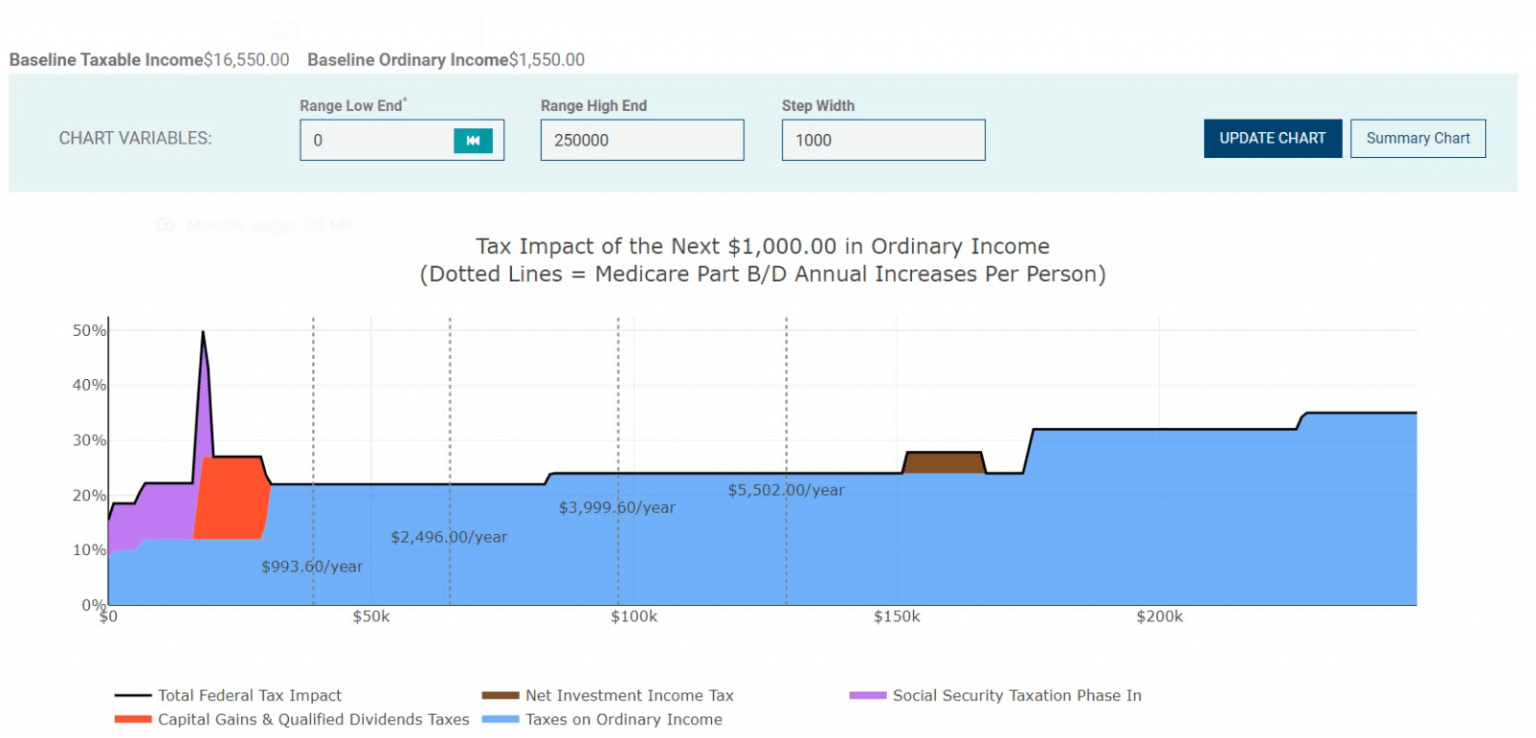
Task: Click the $3,999.60/year Medicare annotation
Action: 617,508
